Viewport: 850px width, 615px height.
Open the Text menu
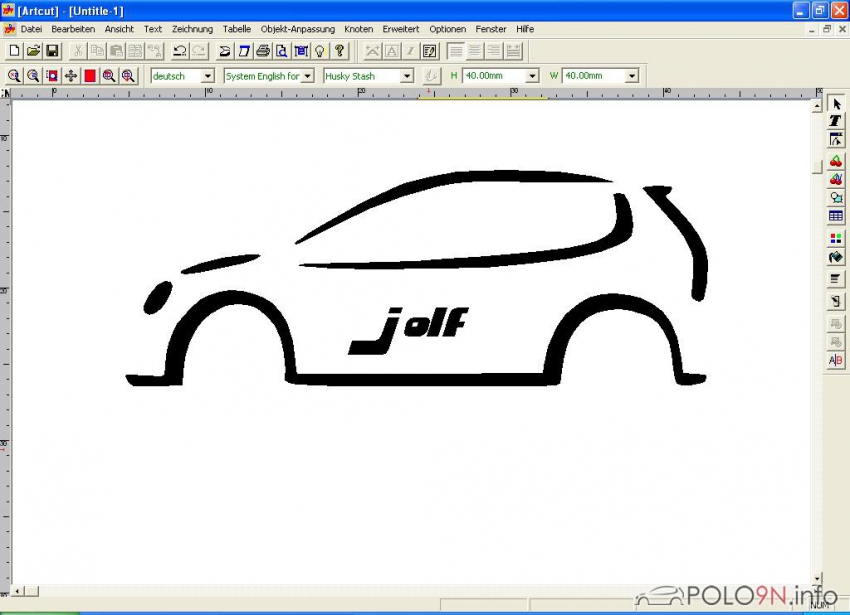pyautogui.click(x=153, y=29)
